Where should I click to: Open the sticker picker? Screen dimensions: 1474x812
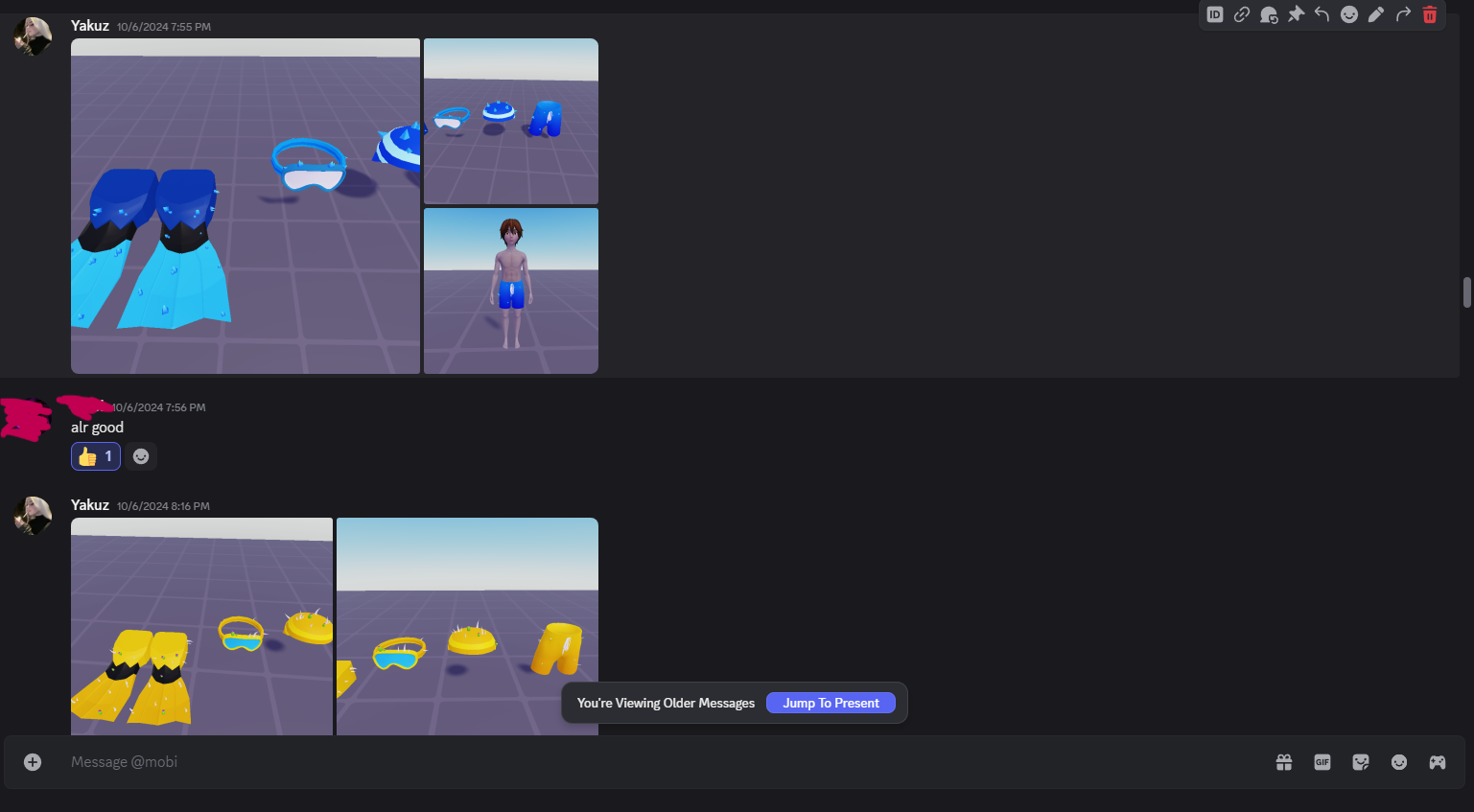pyautogui.click(x=1361, y=762)
